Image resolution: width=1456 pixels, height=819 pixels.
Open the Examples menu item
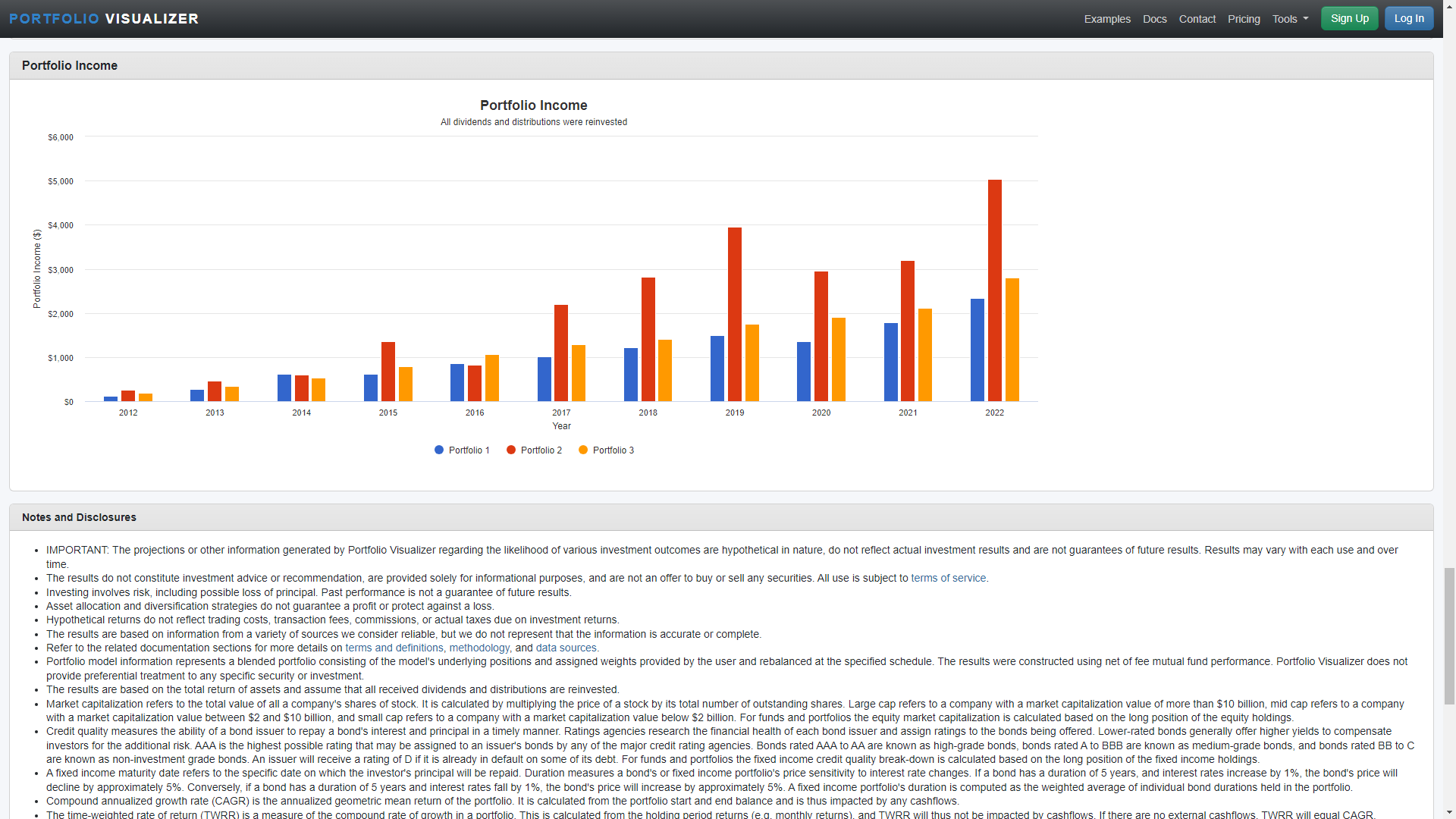click(1106, 19)
